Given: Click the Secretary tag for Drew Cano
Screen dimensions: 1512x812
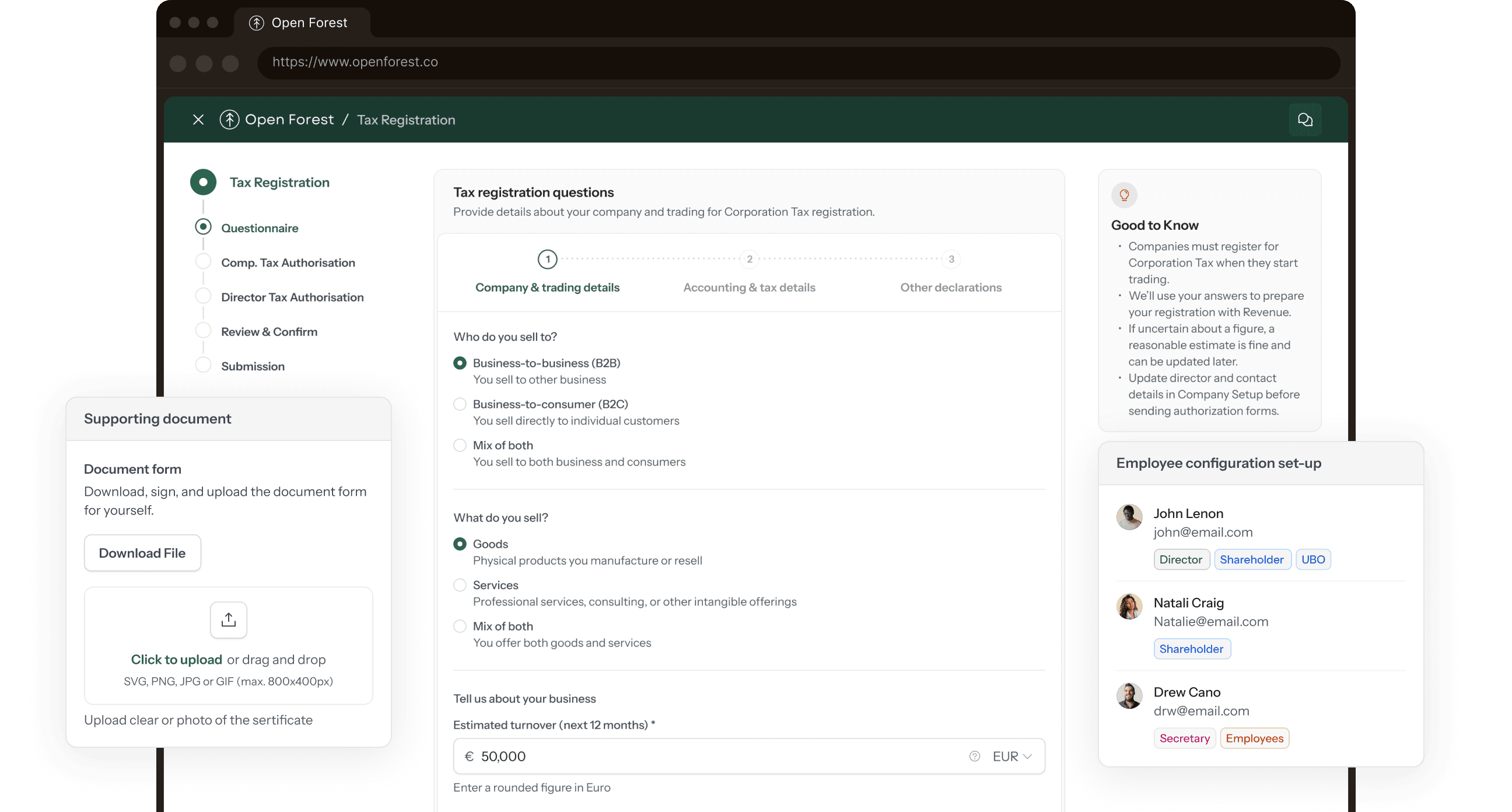Looking at the screenshot, I should click(x=1185, y=738).
